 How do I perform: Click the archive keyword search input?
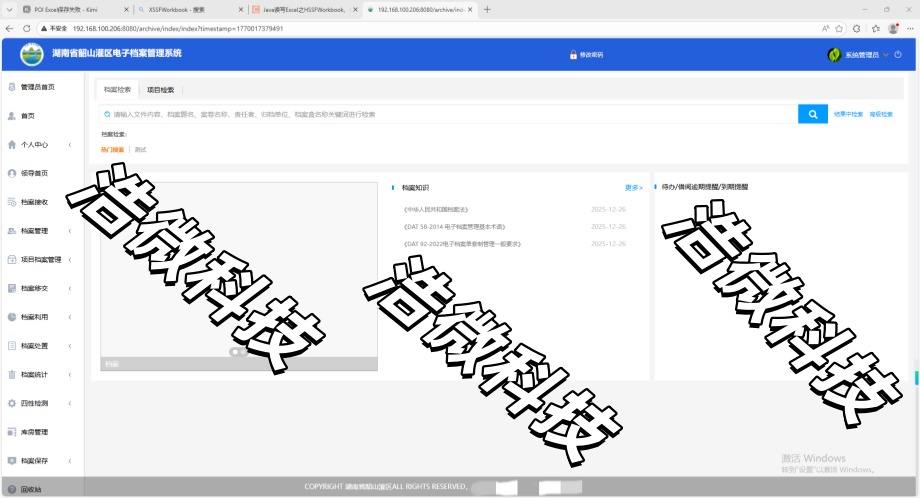449,114
